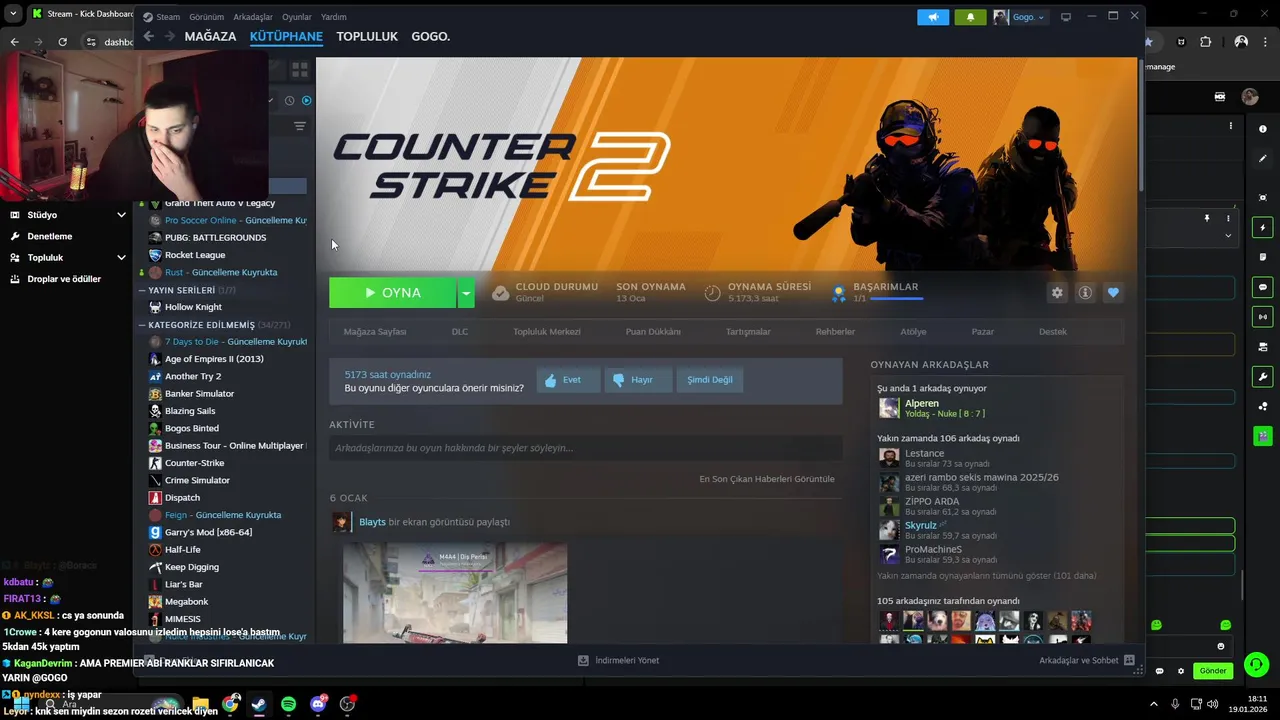Click Gönder button in Kick chat
1280x720 pixels.
[1213, 671]
